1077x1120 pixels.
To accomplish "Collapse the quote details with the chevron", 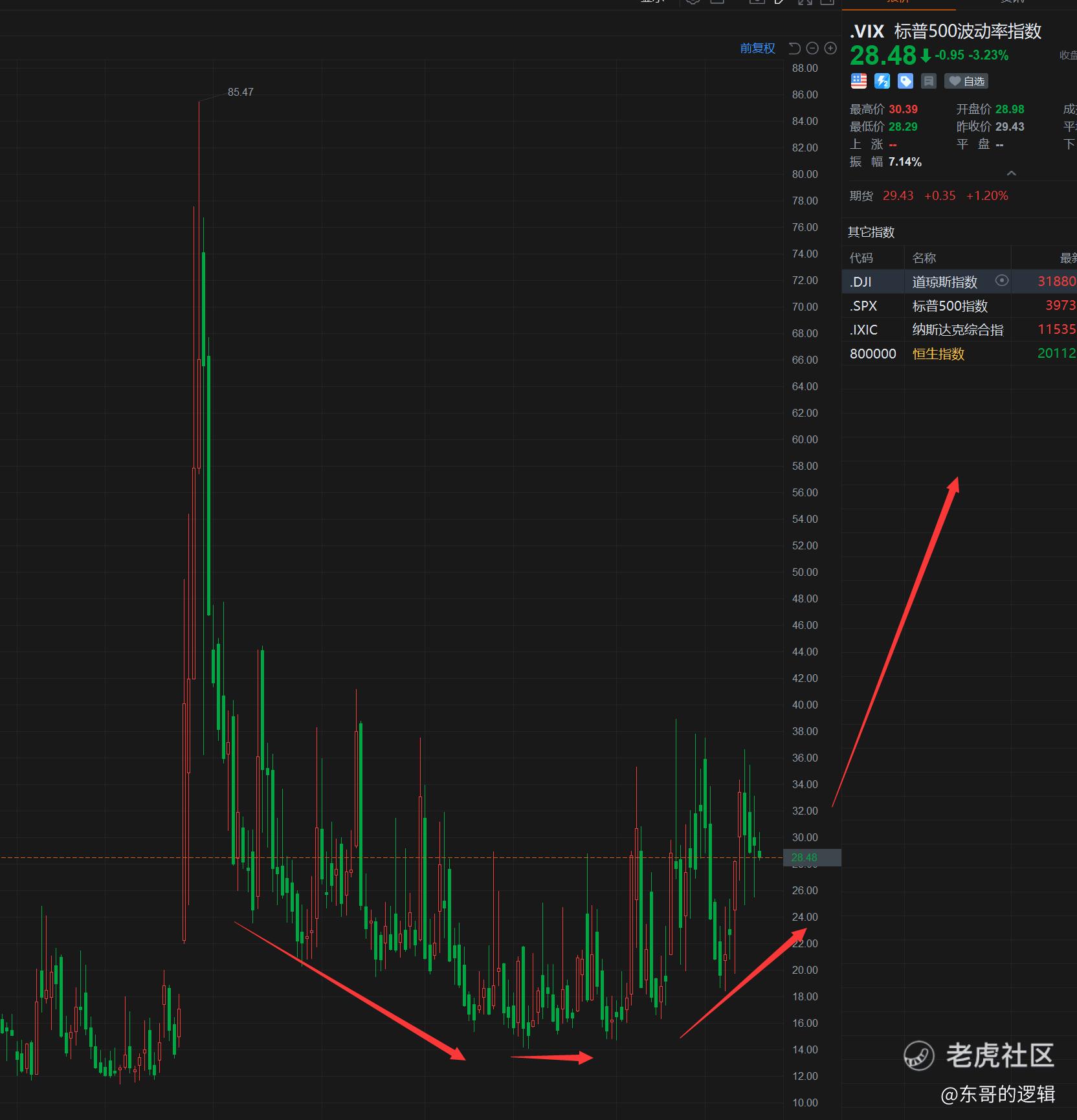I will pyautogui.click(x=1011, y=173).
